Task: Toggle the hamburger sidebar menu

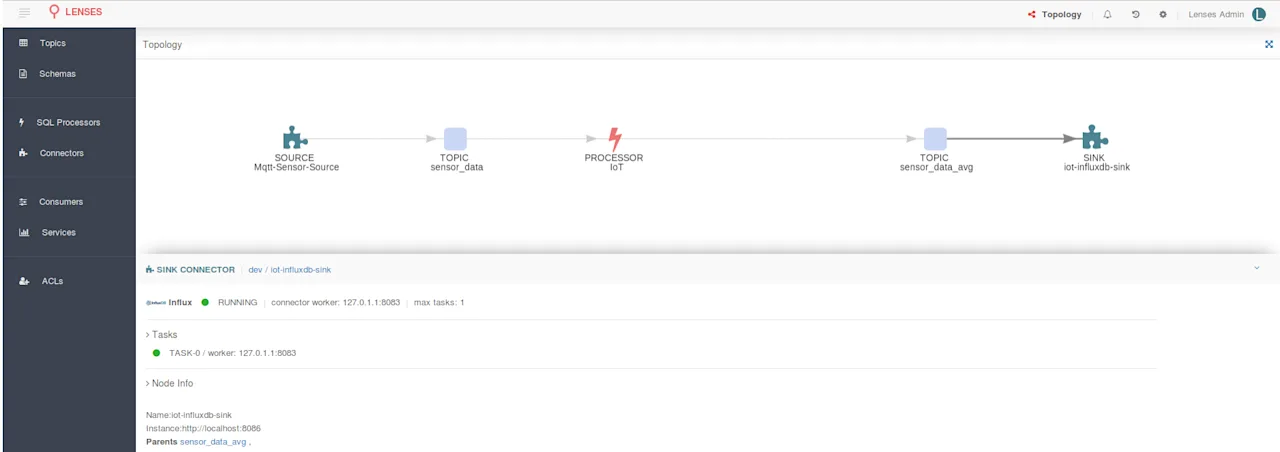Action: [x=25, y=13]
